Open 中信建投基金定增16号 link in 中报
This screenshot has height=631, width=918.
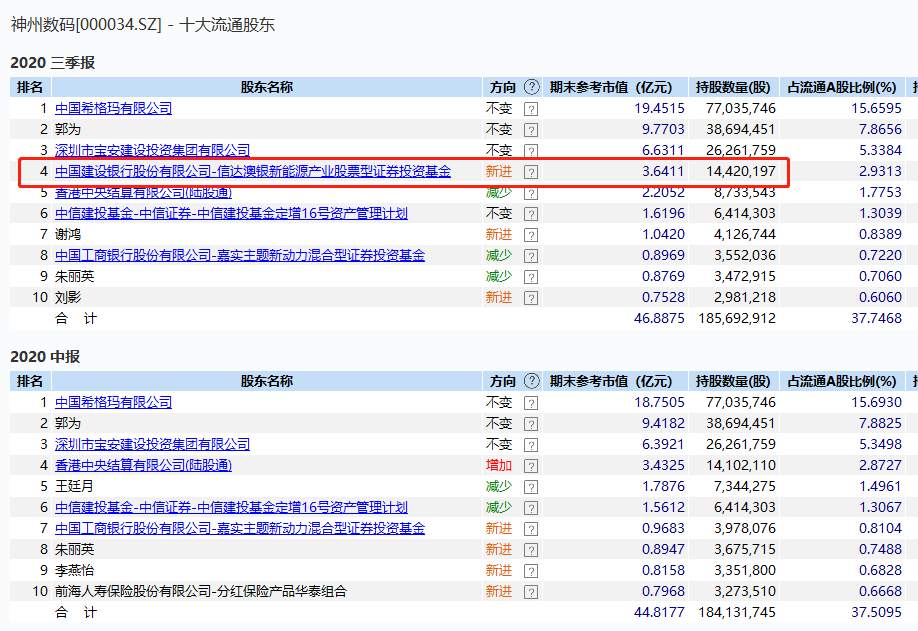coord(231,507)
